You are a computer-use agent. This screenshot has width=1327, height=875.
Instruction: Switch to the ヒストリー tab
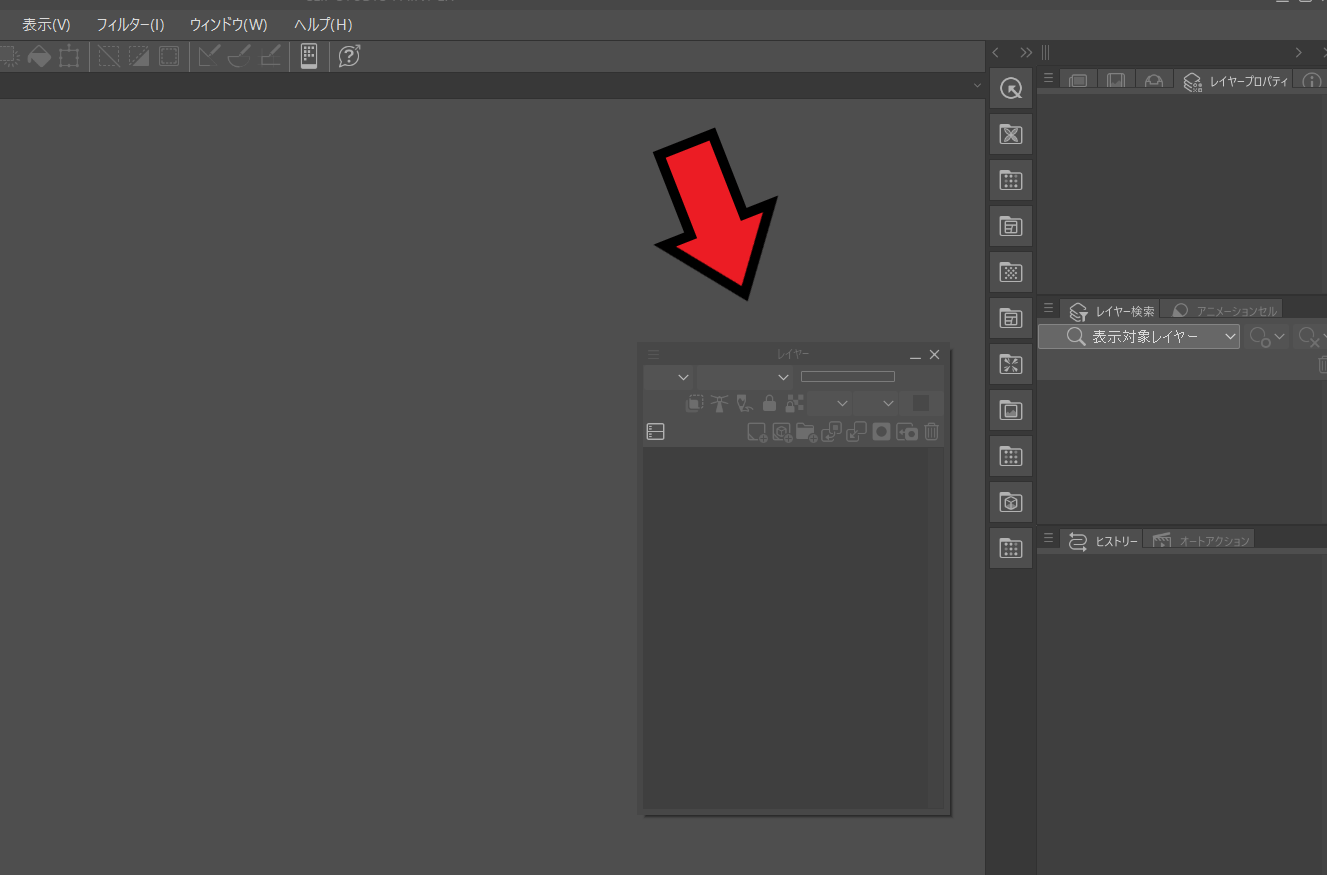click(x=1104, y=541)
